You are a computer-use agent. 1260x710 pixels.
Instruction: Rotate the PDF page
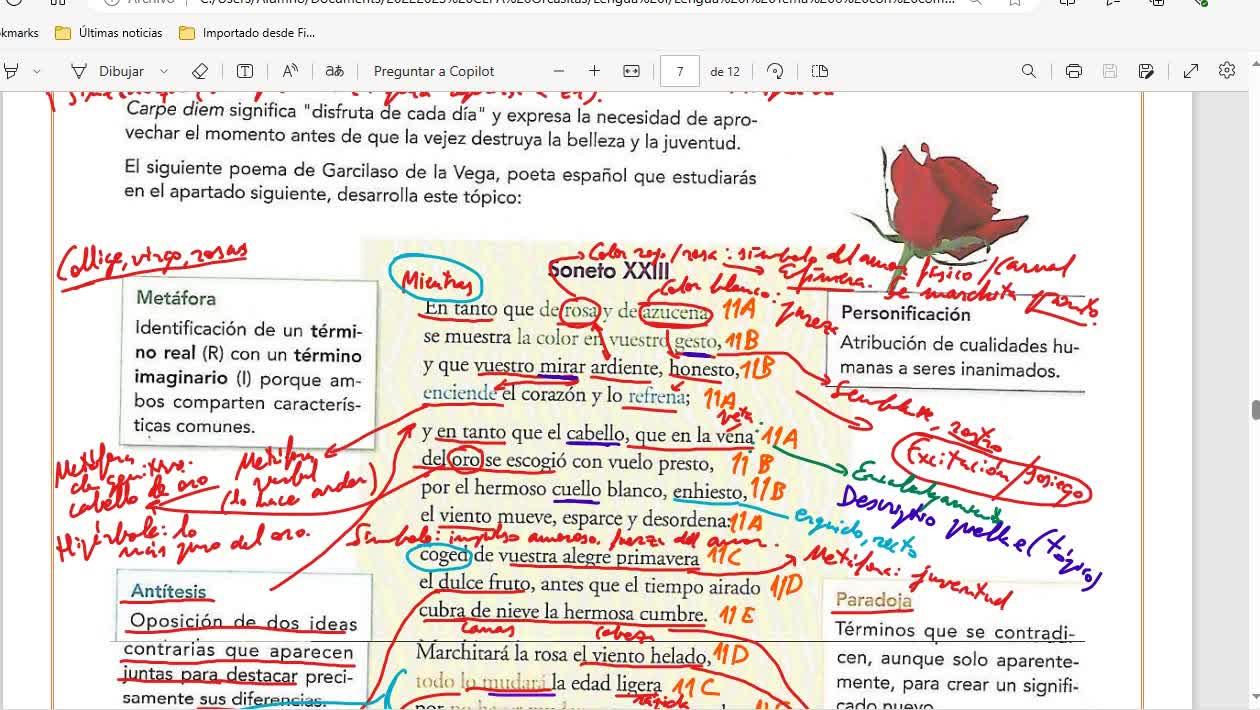click(775, 71)
